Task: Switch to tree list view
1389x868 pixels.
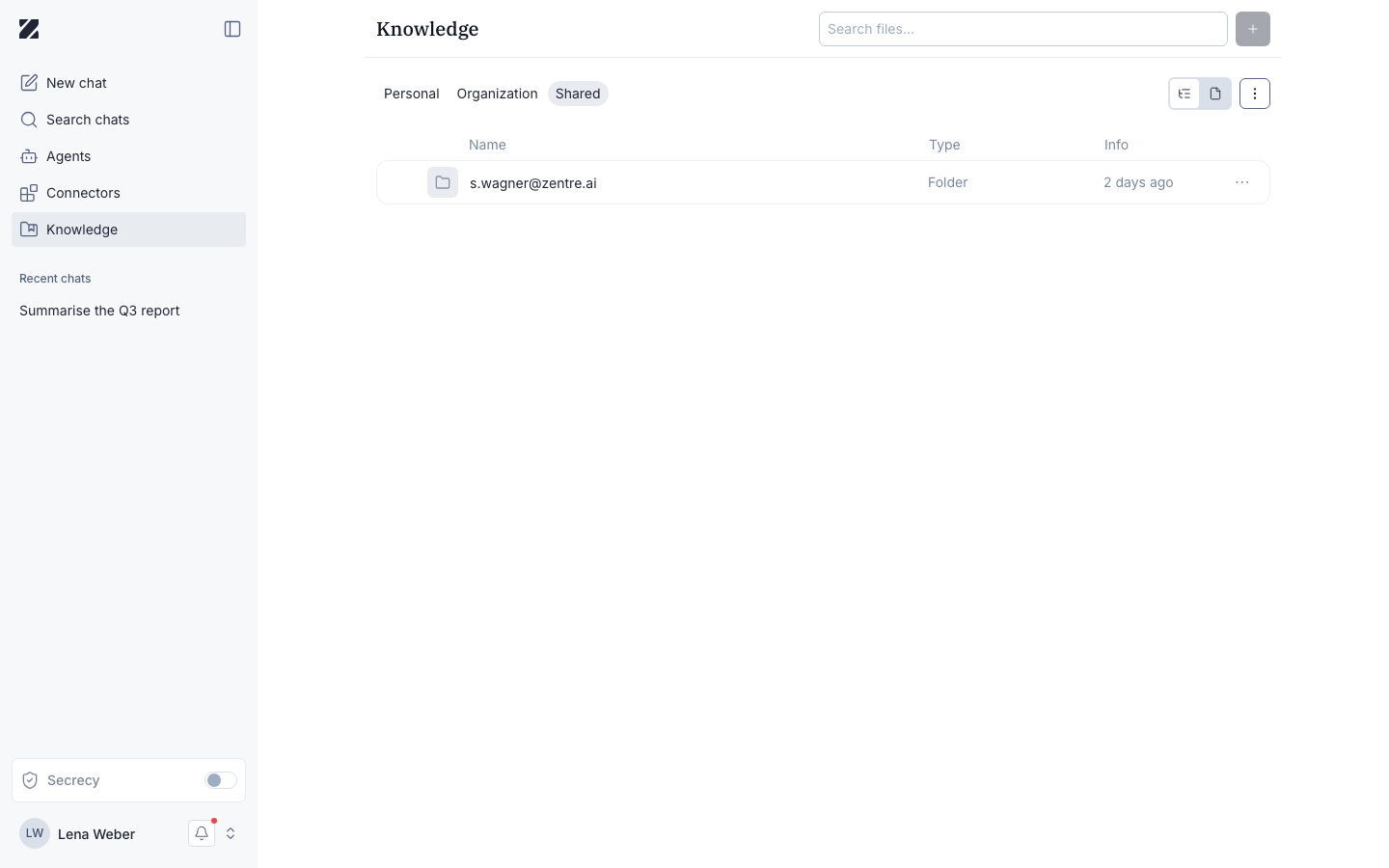Action: [x=1185, y=94]
